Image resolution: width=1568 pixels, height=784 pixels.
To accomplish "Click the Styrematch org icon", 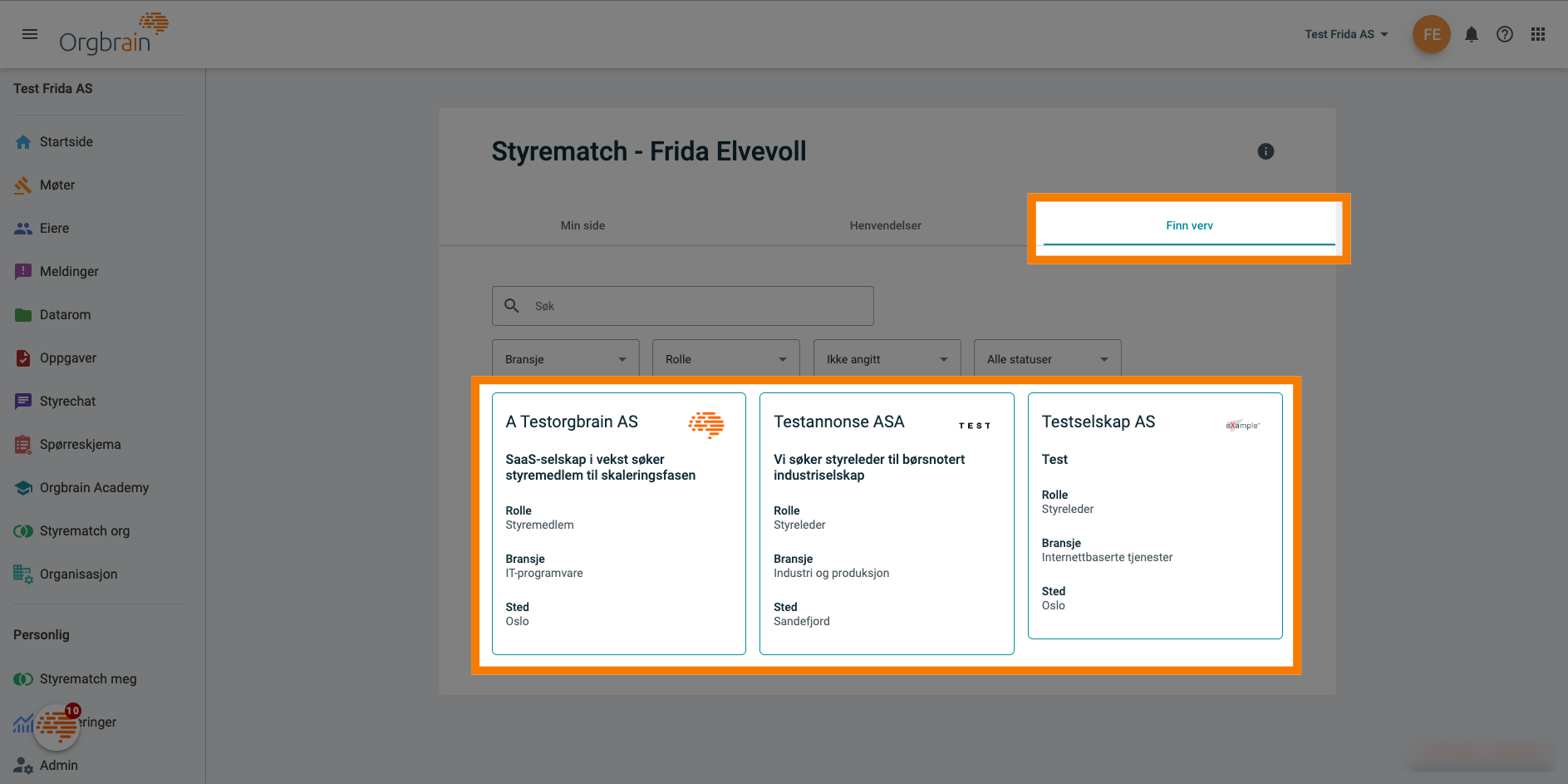I will tap(23, 531).
